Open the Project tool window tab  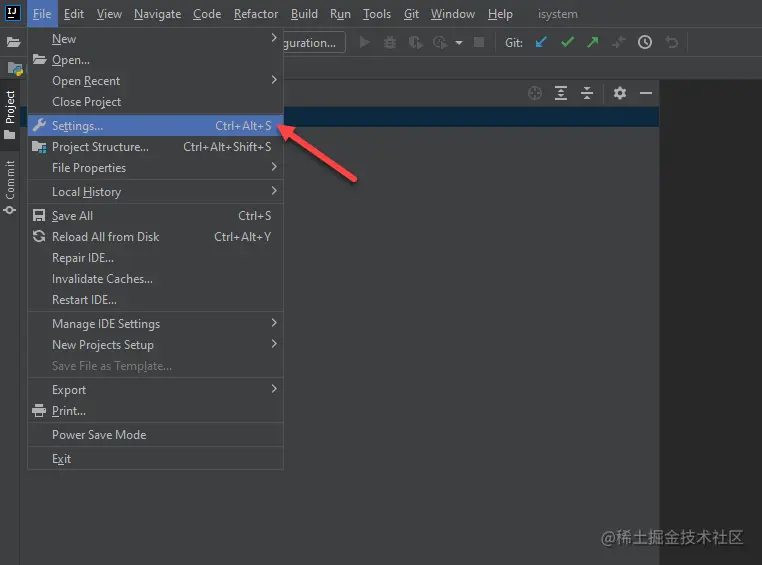click(x=10, y=115)
